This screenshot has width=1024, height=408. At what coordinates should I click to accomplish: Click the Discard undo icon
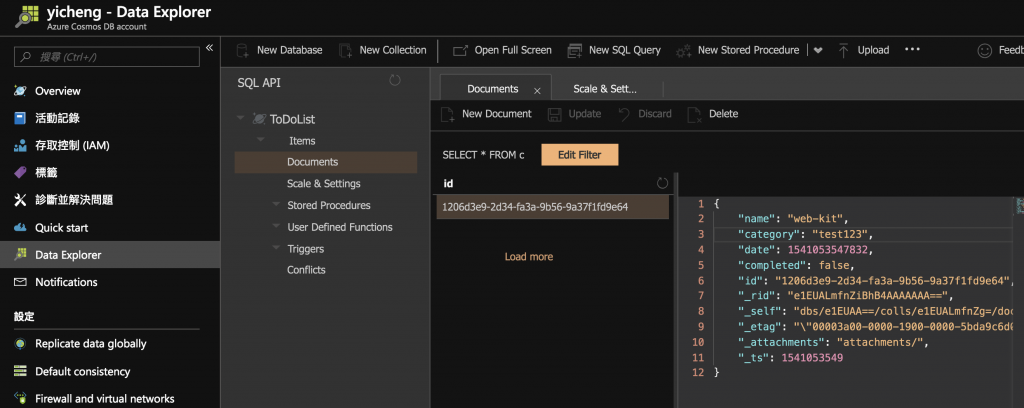624,114
